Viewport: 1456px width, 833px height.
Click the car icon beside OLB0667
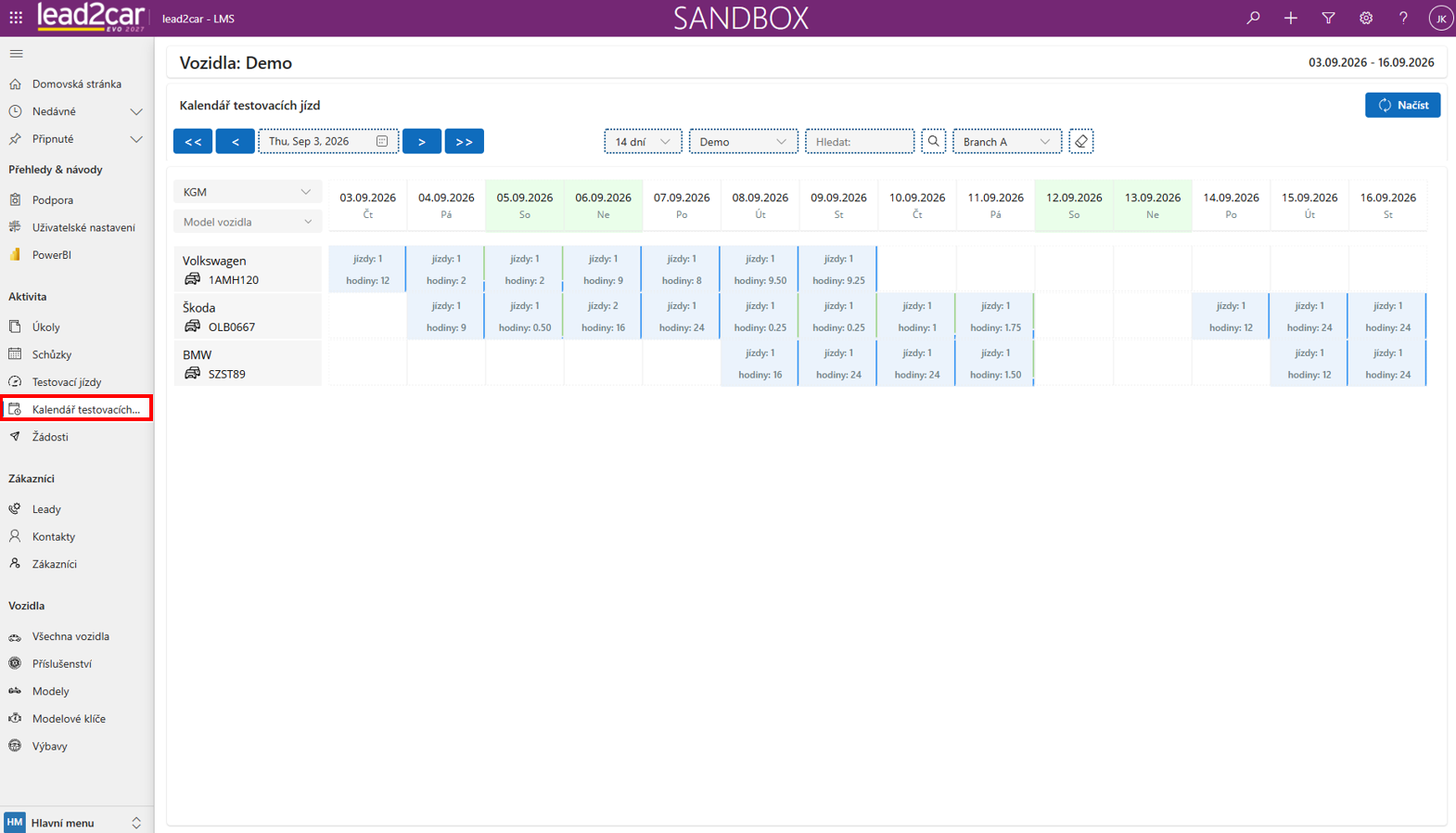pyautogui.click(x=192, y=327)
